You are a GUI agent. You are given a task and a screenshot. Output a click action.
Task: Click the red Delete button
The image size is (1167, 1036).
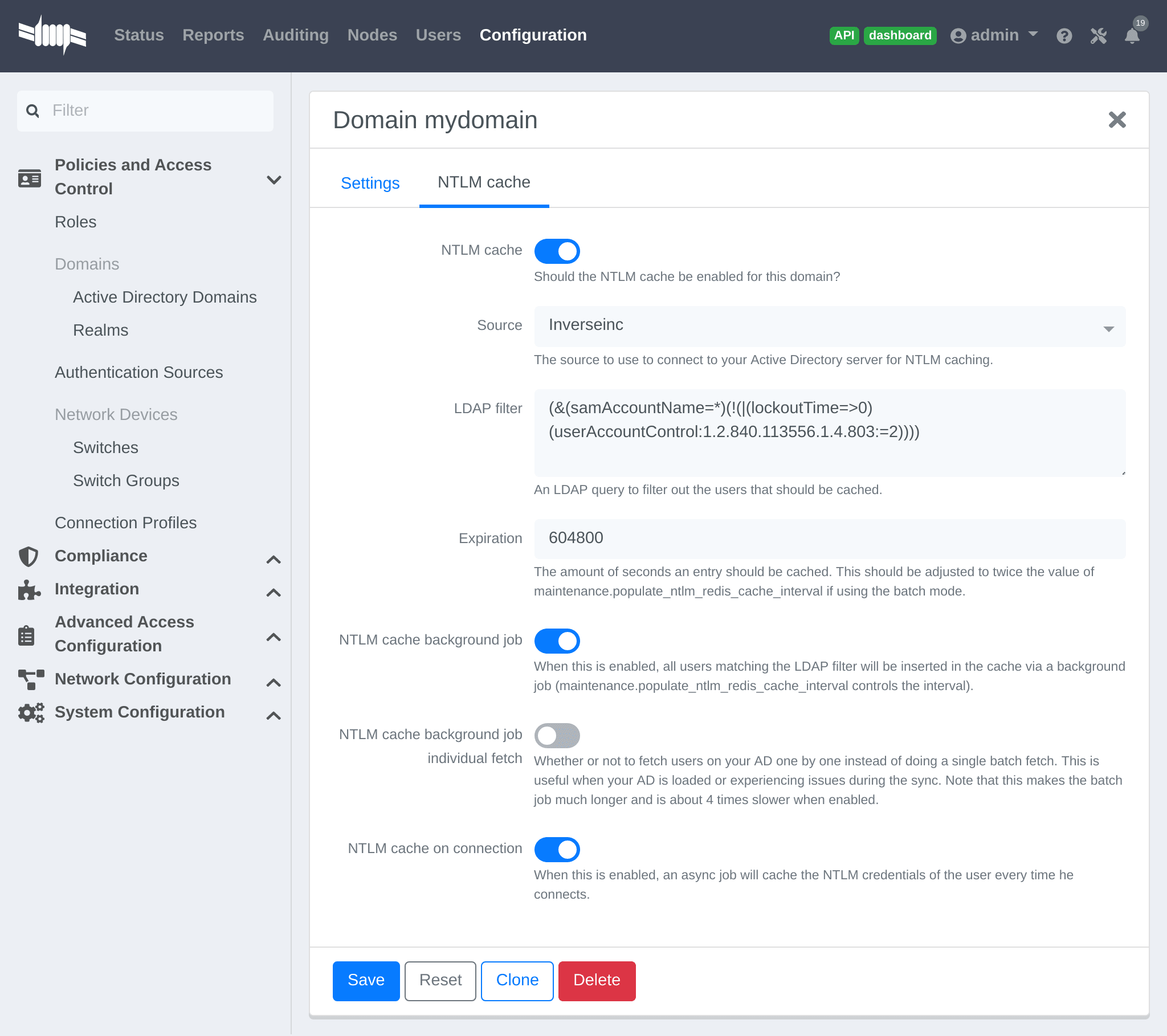click(597, 980)
